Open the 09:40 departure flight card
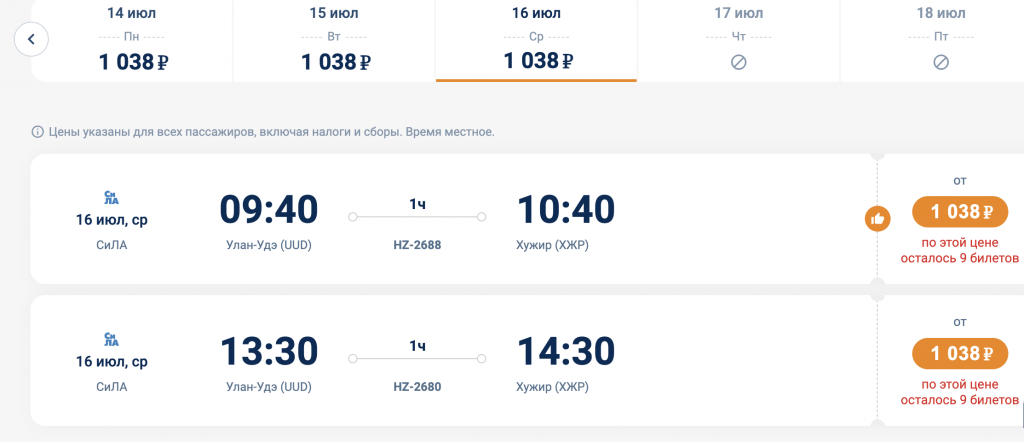Viewport: 1024px width, 442px height. 453,219
